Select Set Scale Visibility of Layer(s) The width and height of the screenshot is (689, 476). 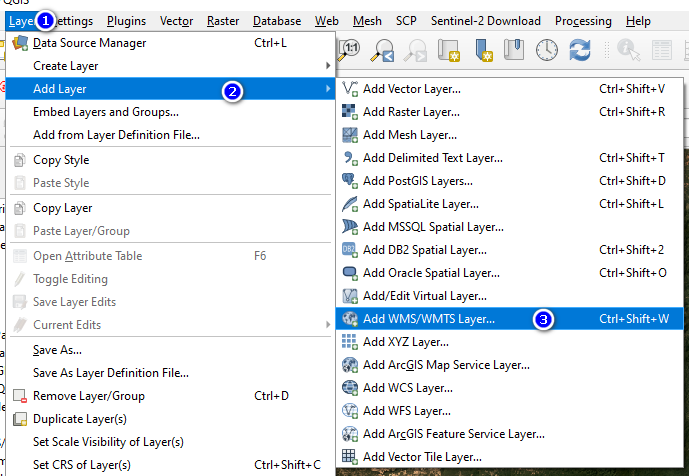click(x=170, y=442)
